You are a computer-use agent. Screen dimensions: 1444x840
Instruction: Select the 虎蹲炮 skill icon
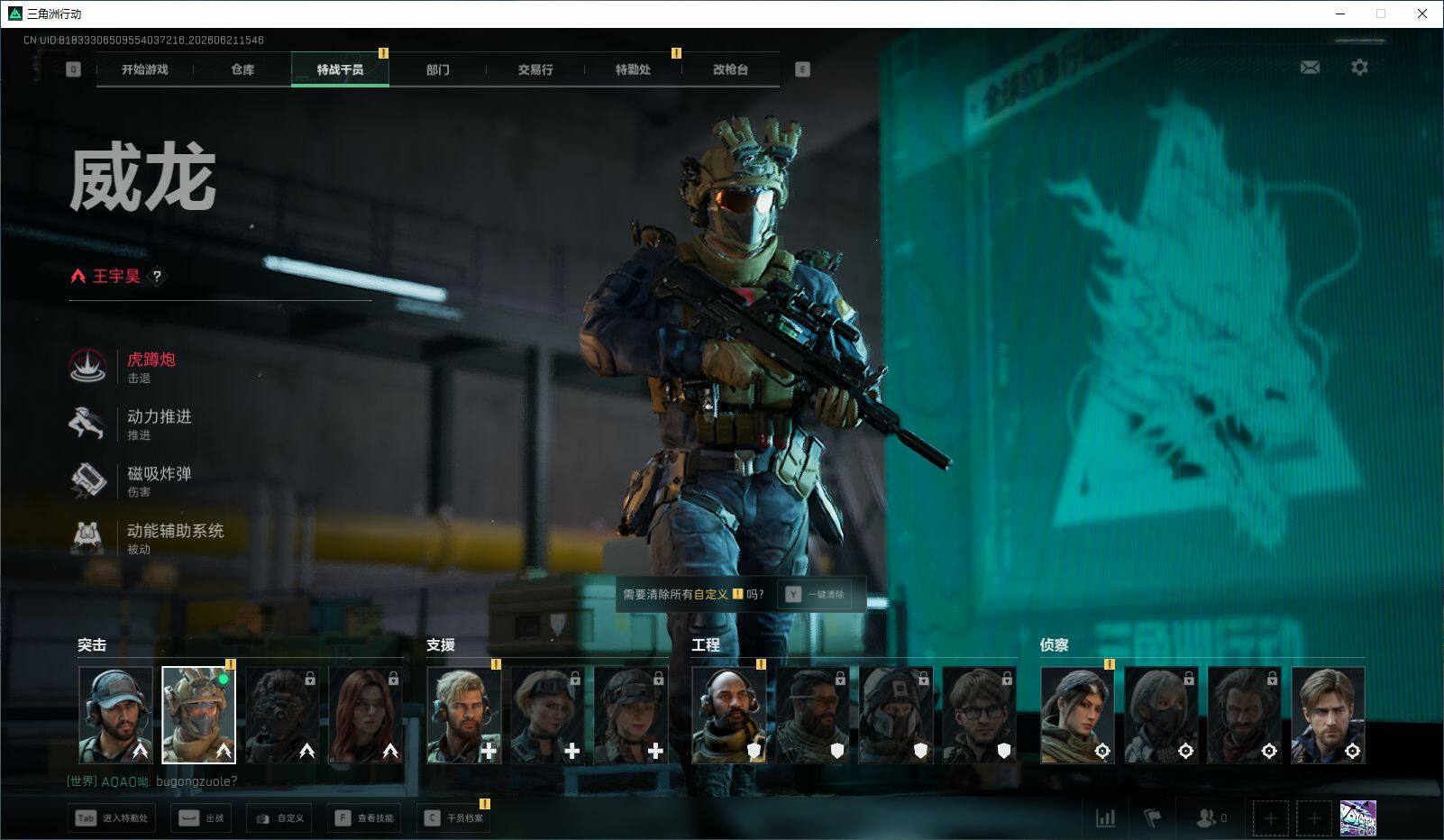(88, 366)
